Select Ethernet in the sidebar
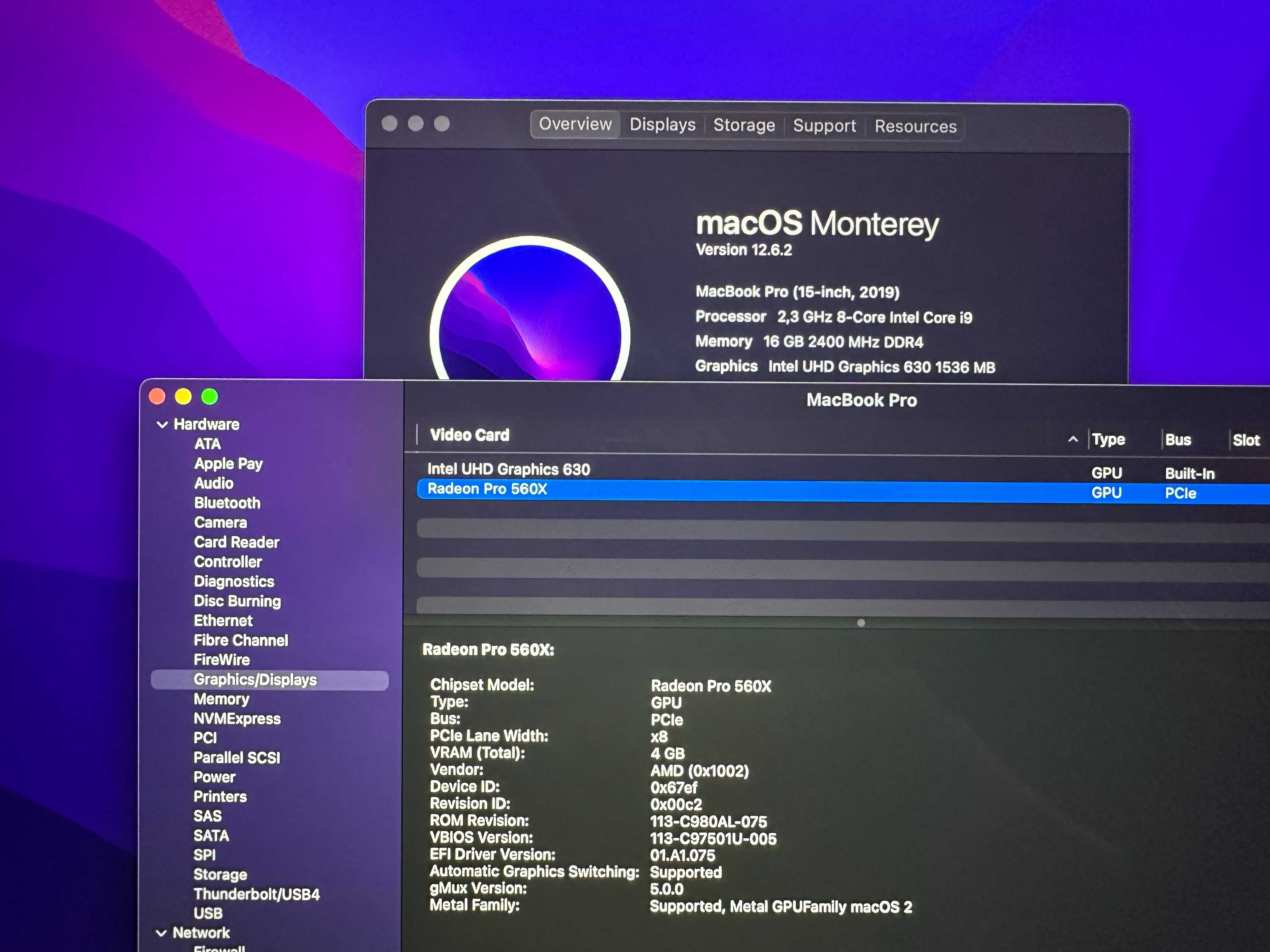Image resolution: width=1270 pixels, height=952 pixels. click(x=223, y=620)
